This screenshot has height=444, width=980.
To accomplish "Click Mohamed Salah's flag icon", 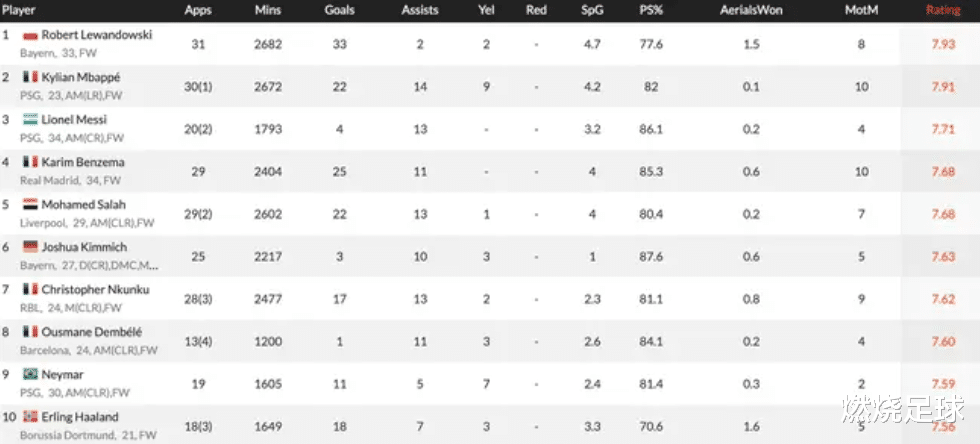I will (x=31, y=204).
